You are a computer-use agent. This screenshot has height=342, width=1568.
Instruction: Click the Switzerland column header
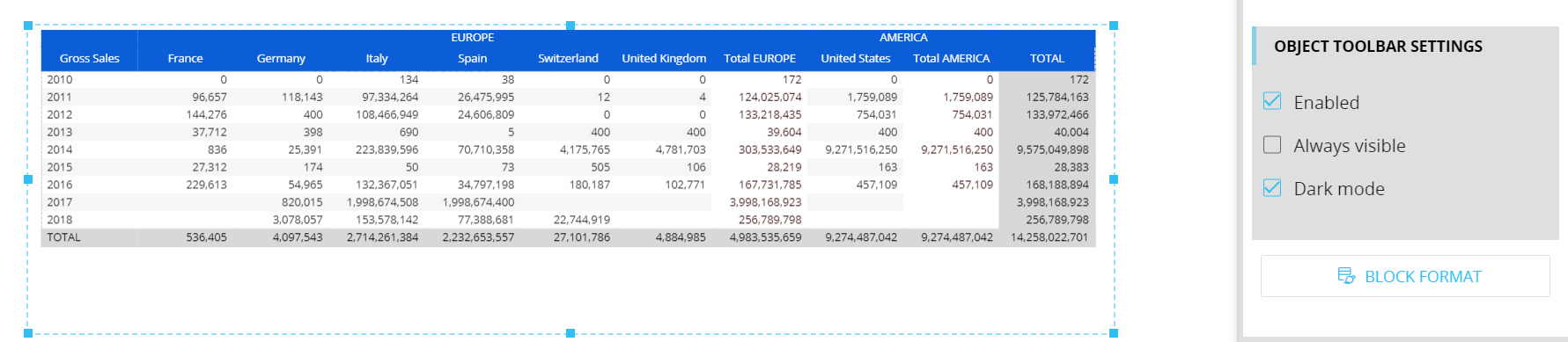[x=568, y=59]
